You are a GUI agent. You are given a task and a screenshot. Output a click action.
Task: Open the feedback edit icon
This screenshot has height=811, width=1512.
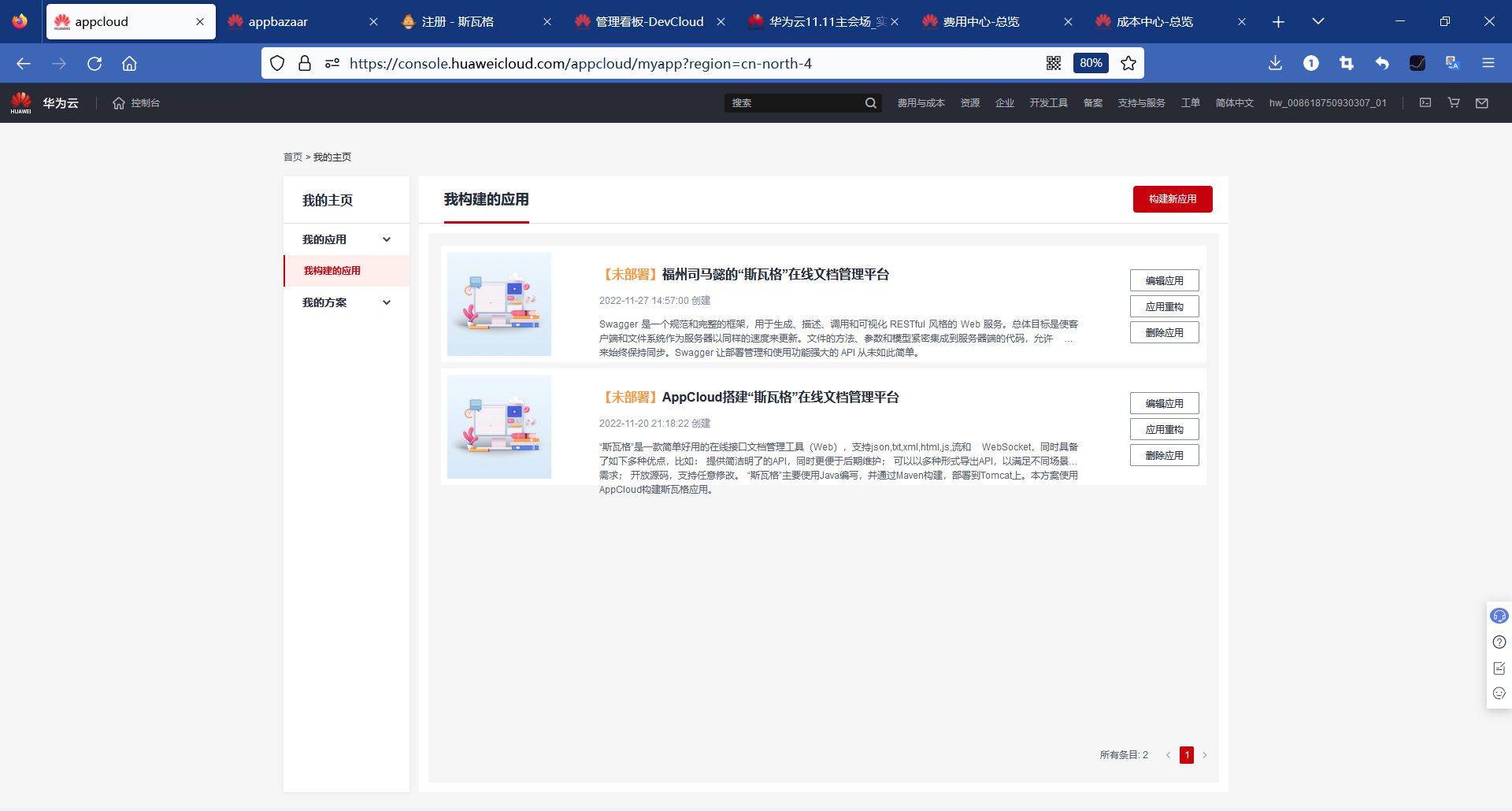point(1499,668)
